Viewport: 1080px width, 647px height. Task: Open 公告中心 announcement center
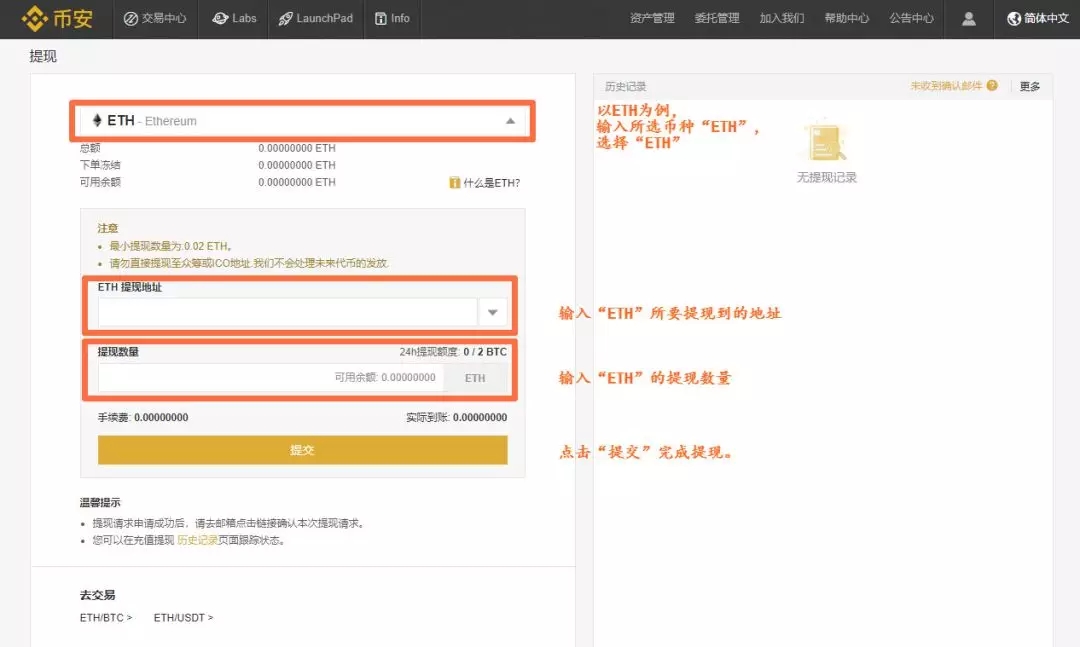click(911, 19)
